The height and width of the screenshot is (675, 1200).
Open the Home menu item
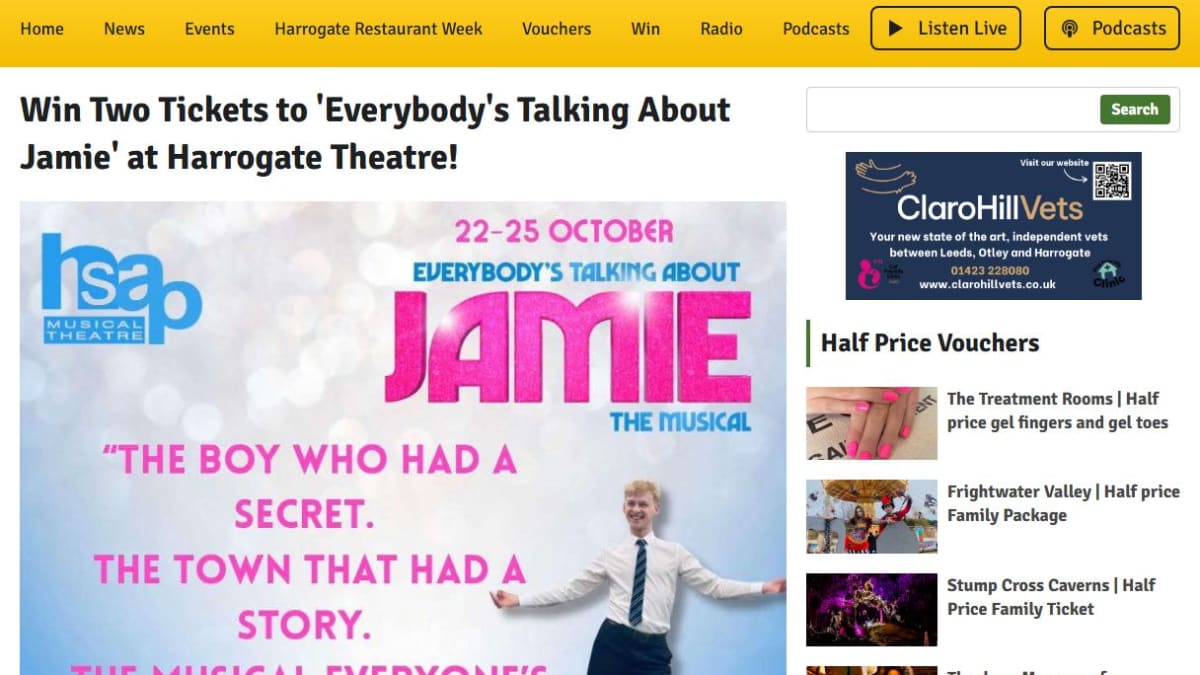click(x=42, y=28)
